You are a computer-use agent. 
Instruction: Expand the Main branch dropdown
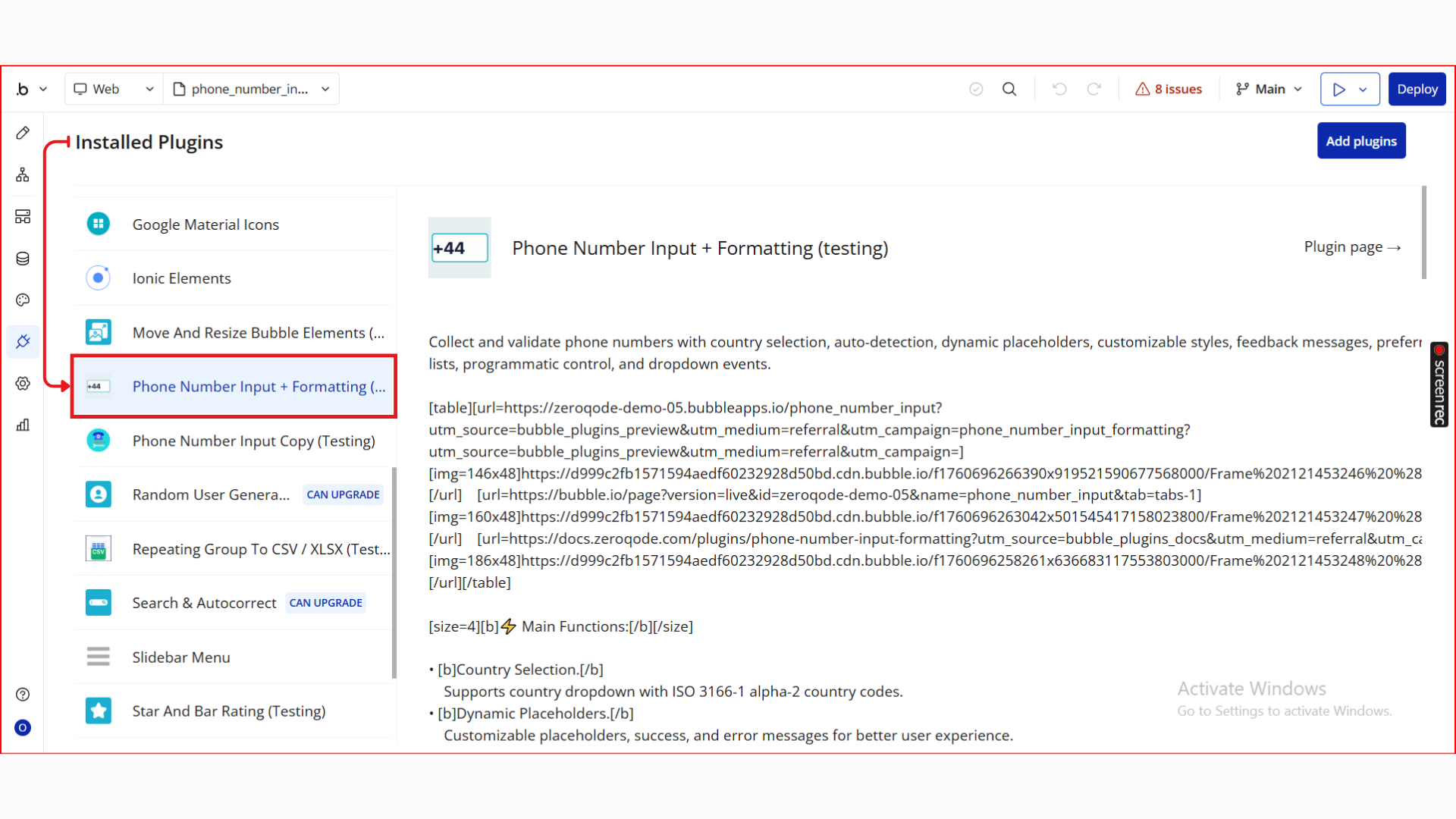(x=1269, y=89)
